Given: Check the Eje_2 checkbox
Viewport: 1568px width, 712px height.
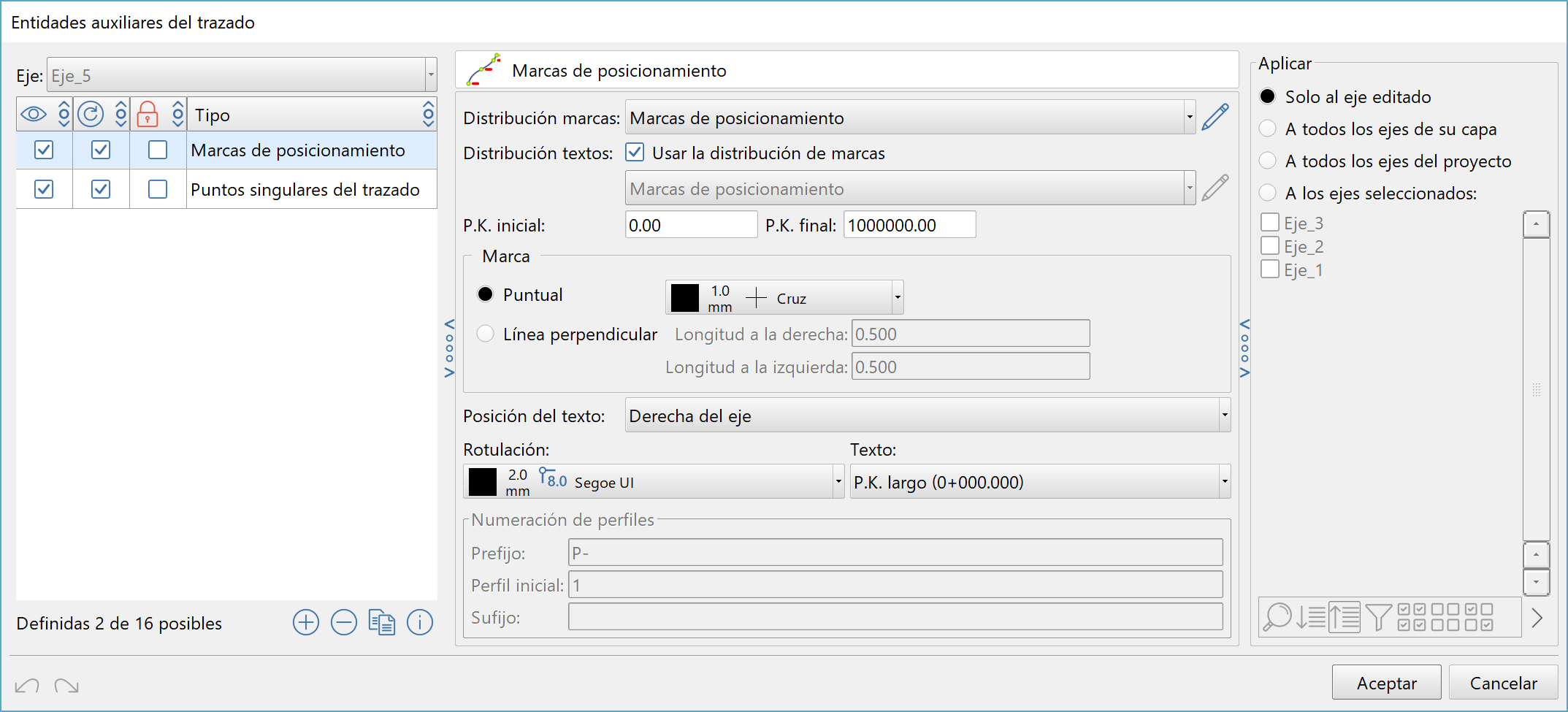Looking at the screenshot, I should 1270,245.
